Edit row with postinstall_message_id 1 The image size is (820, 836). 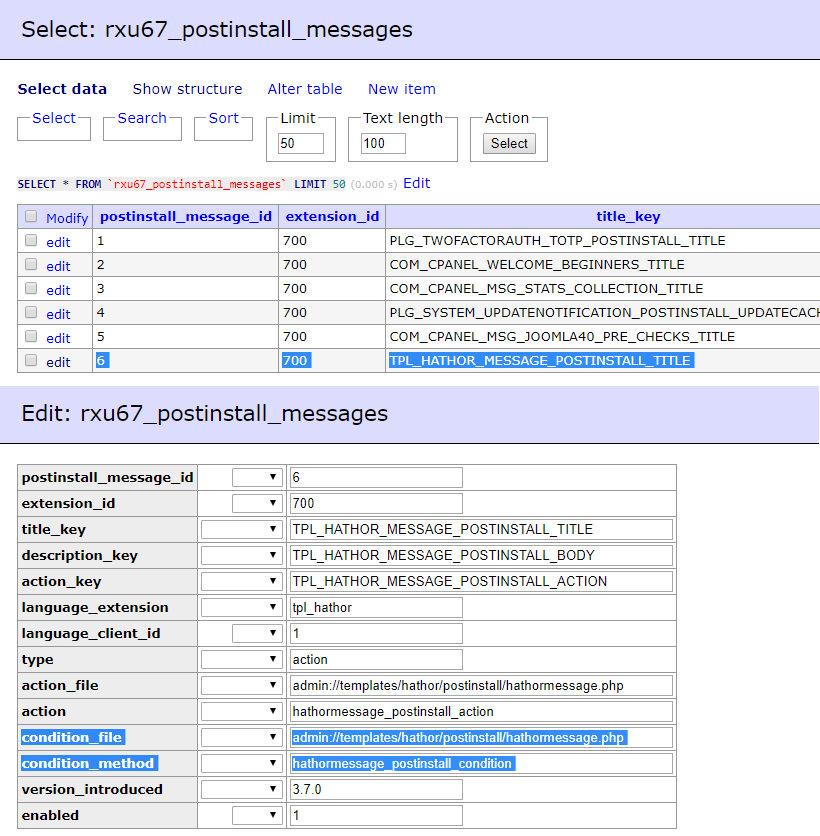click(58, 242)
